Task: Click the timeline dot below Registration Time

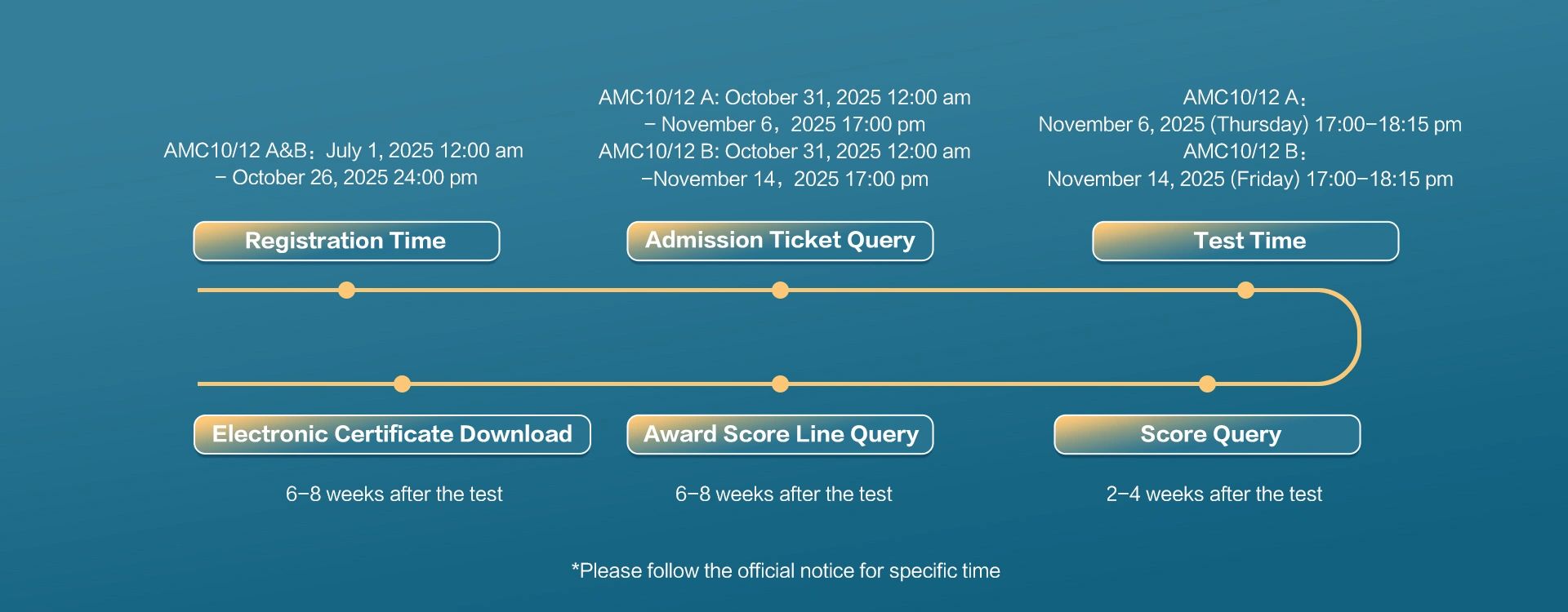Action: click(x=346, y=290)
